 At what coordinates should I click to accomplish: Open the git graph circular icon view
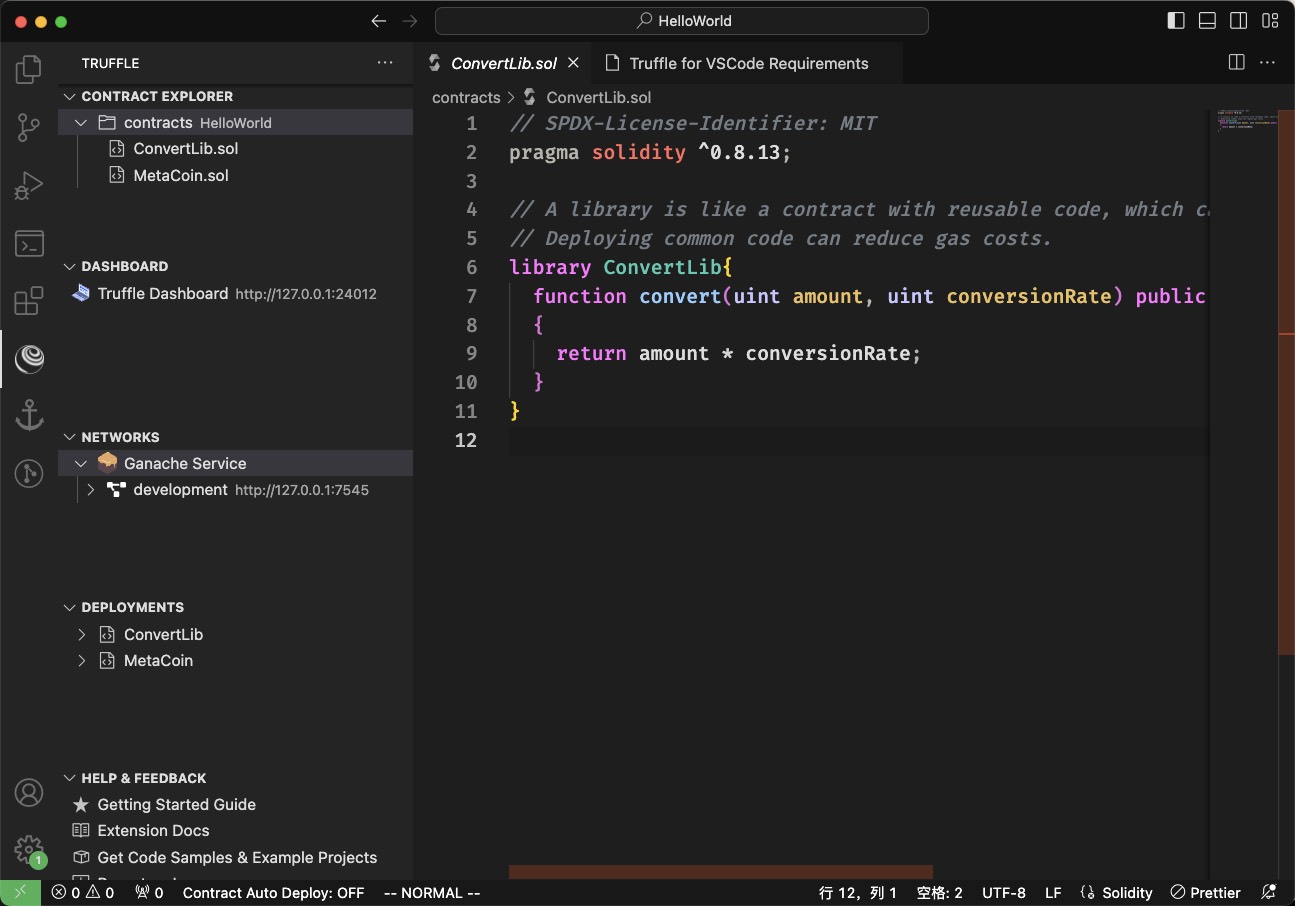point(29,473)
